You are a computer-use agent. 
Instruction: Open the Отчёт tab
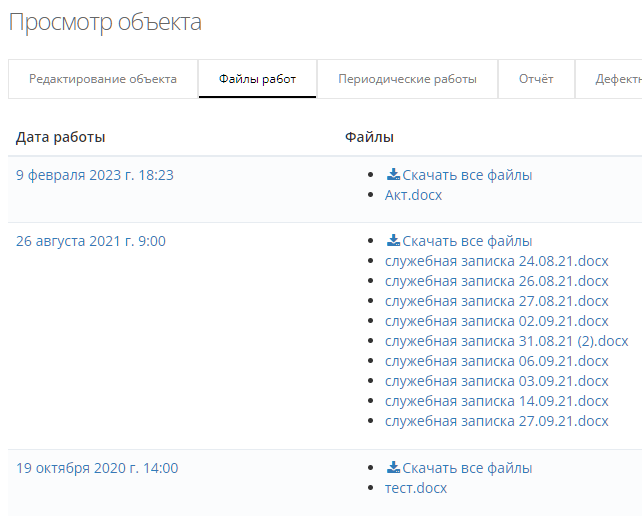coord(536,79)
